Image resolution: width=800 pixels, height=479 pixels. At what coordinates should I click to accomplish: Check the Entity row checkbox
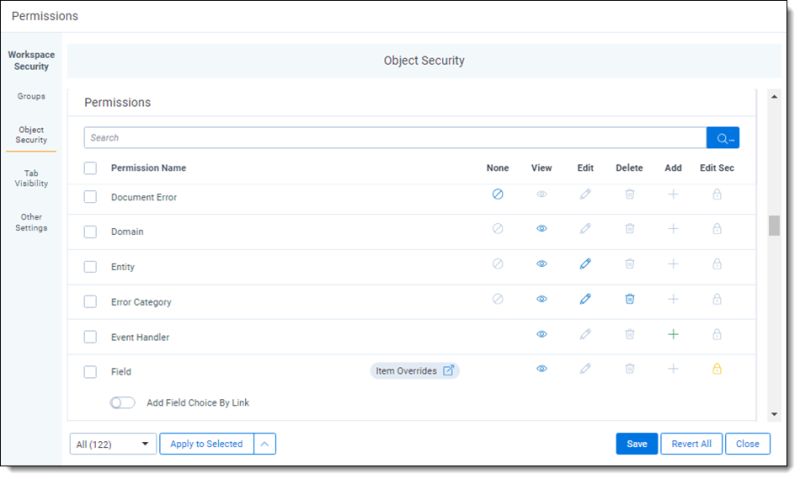[90, 267]
